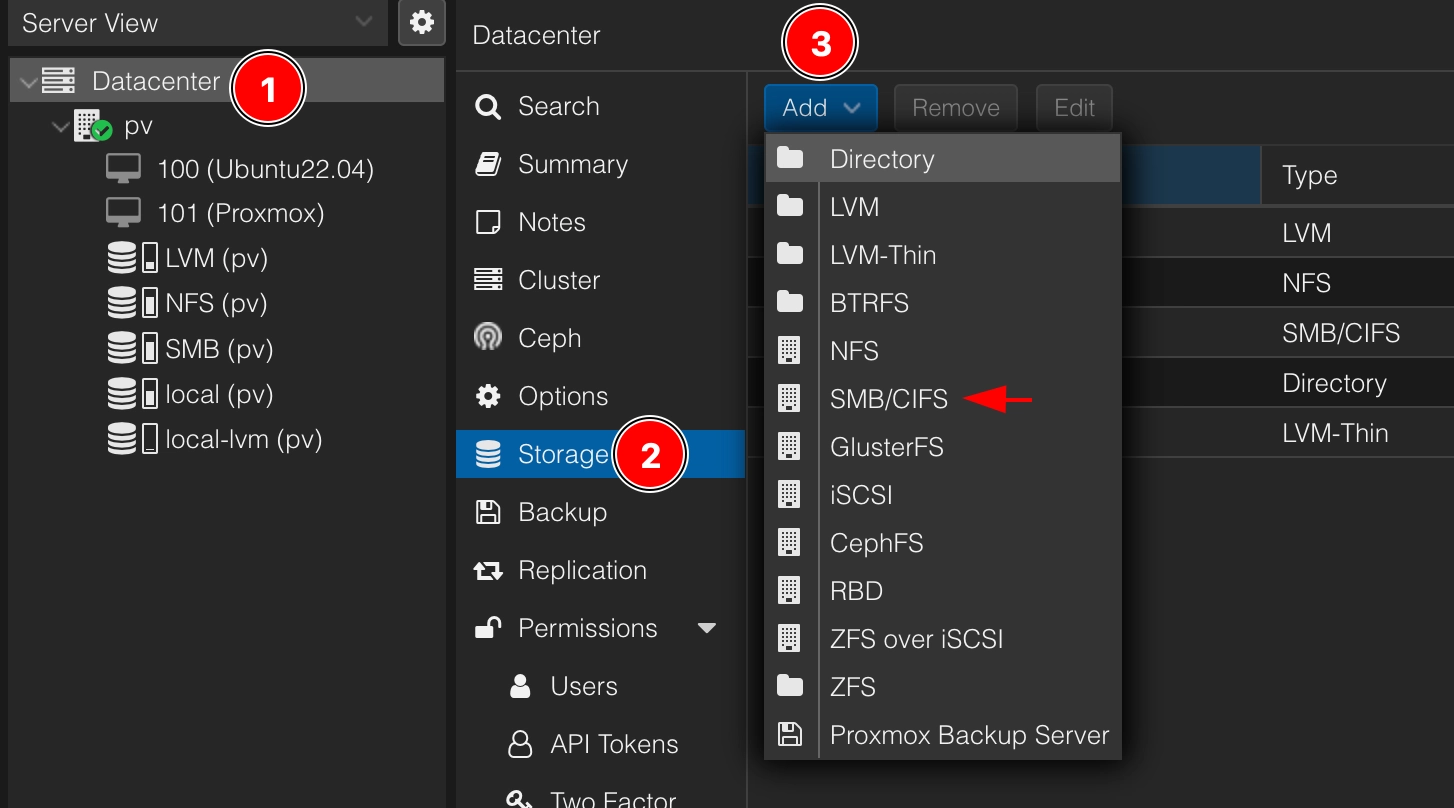Click the monitor icon for VM 101 (Proxmox)

[124, 213]
